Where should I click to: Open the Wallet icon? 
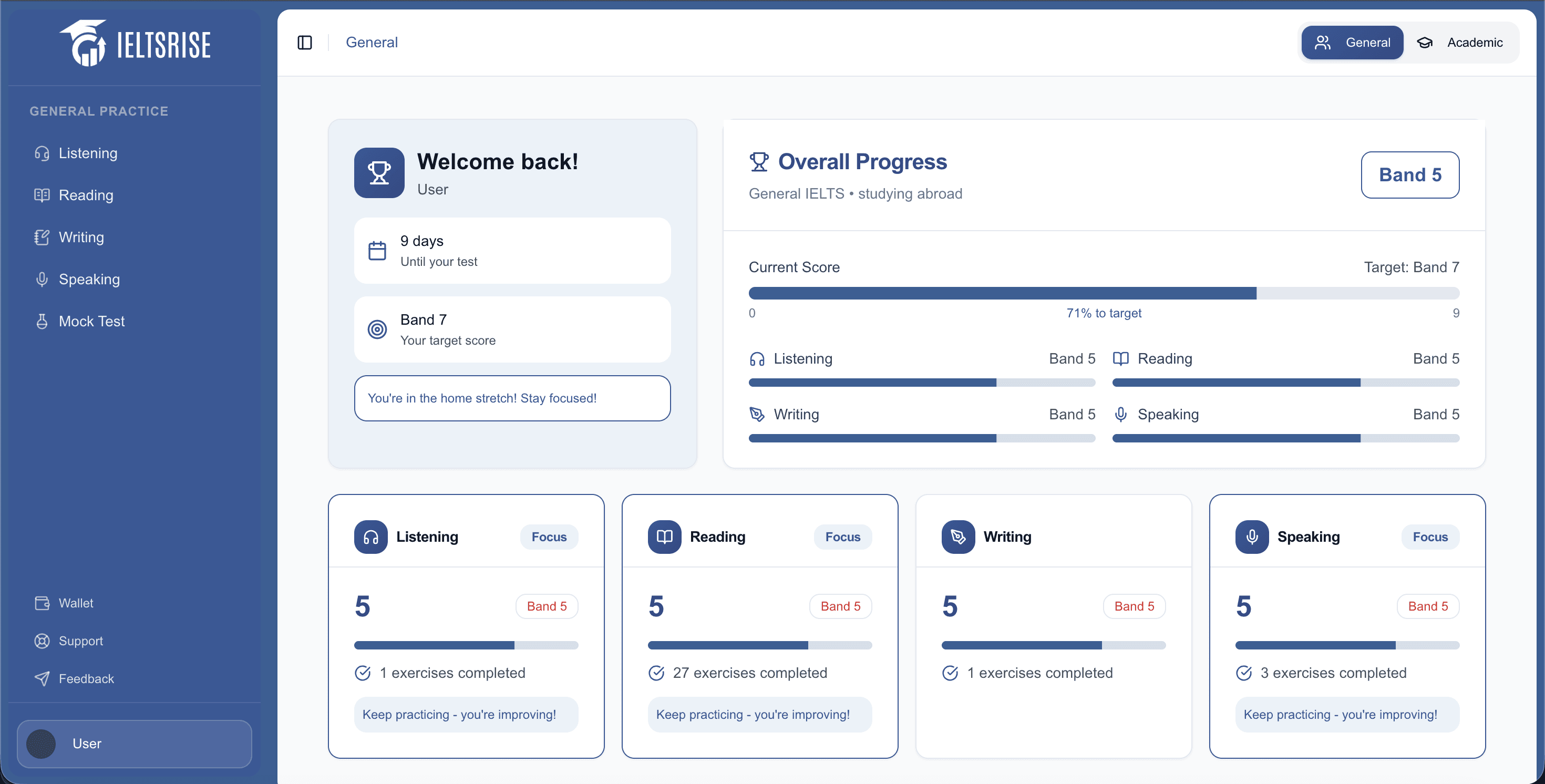coord(42,603)
